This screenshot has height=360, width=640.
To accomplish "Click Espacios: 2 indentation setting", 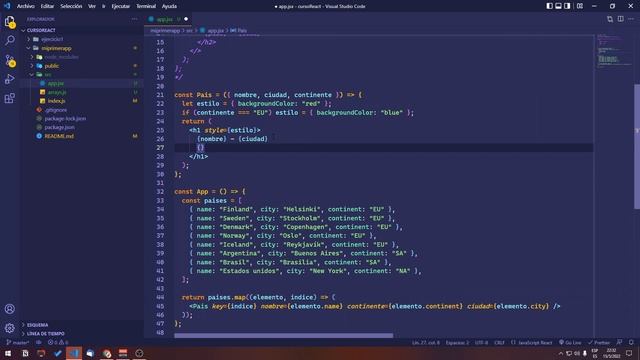I will click(x=457, y=342).
